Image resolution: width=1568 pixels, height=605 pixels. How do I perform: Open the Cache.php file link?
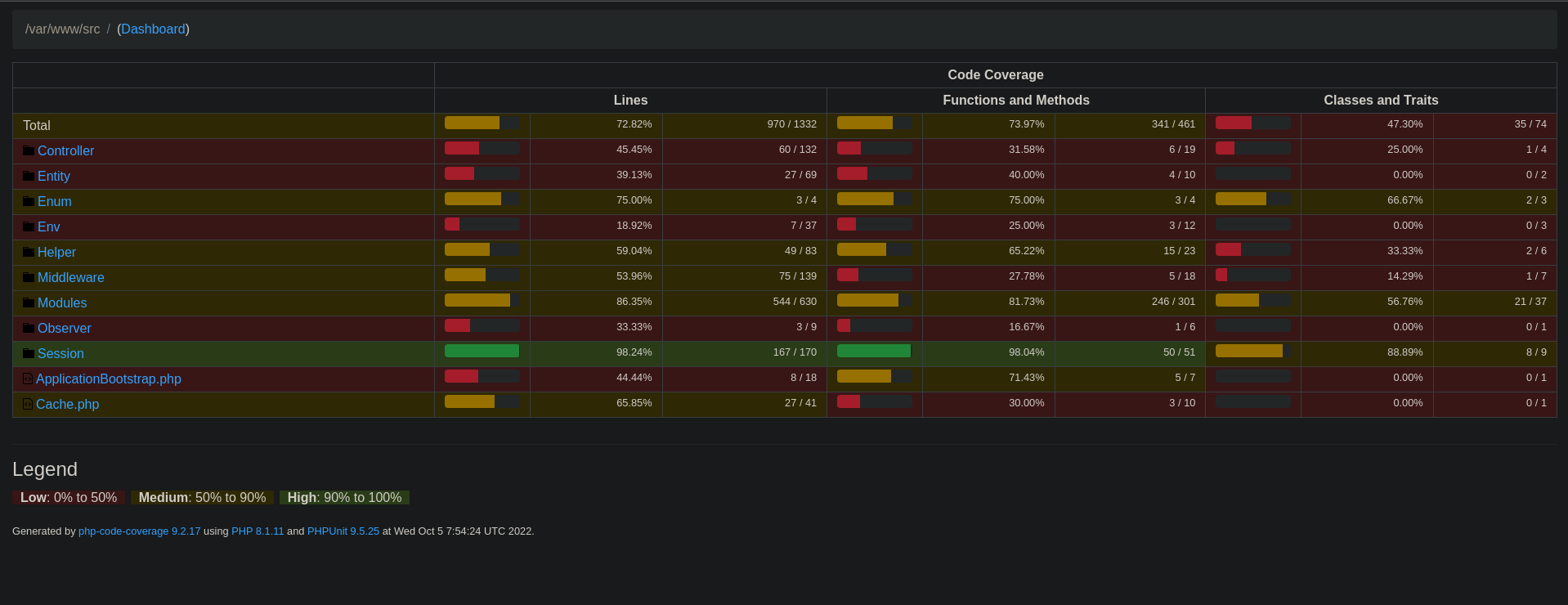(x=68, y=404)
